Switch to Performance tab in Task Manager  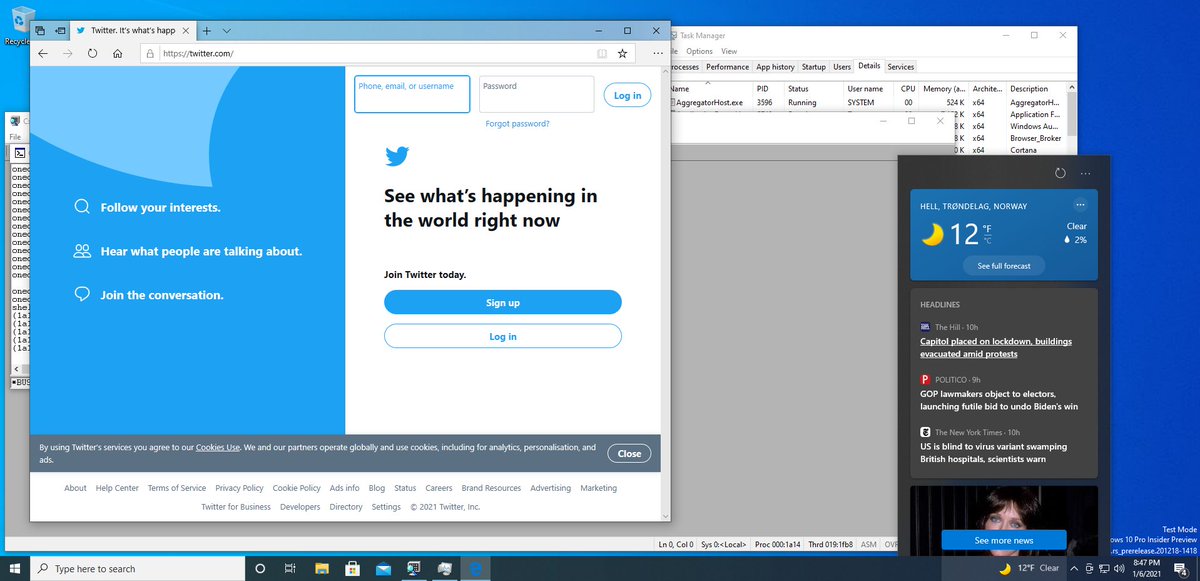point(727,66)
